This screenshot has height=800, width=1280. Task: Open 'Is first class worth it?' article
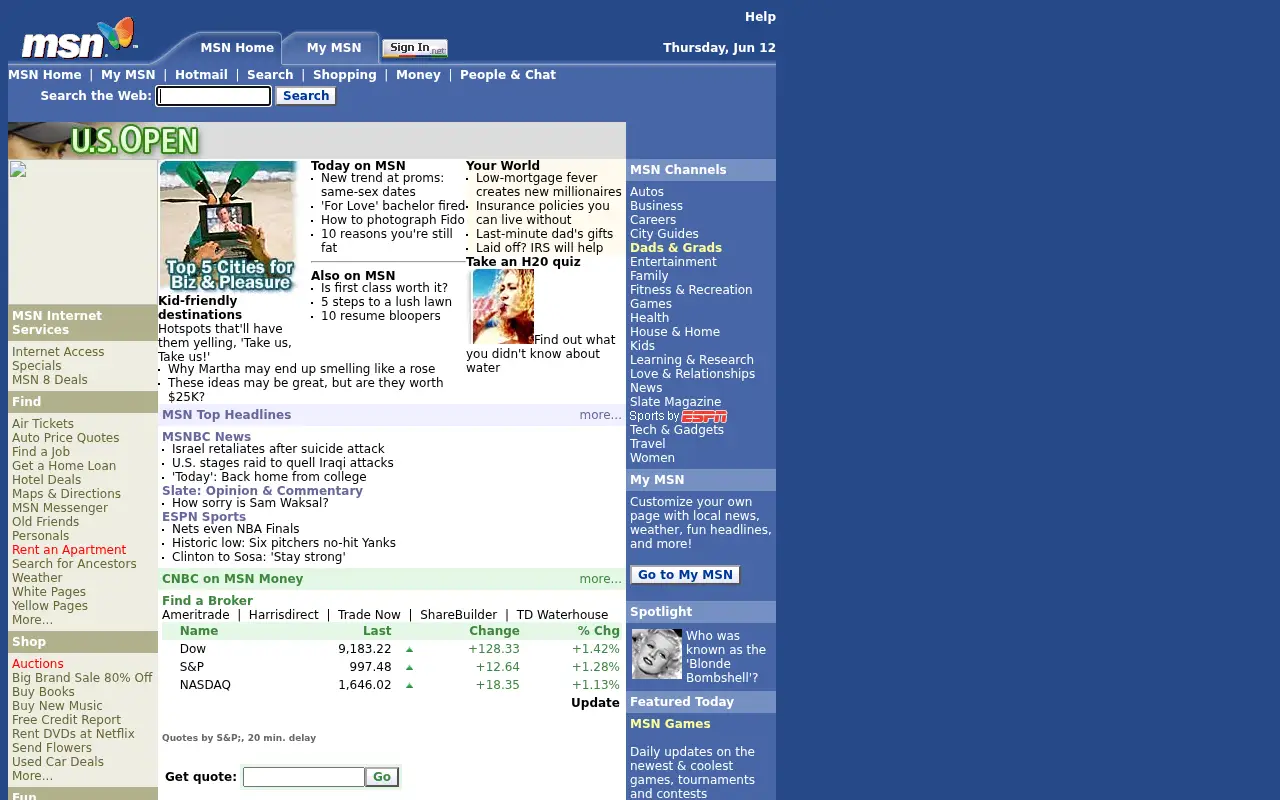[384, 288]
